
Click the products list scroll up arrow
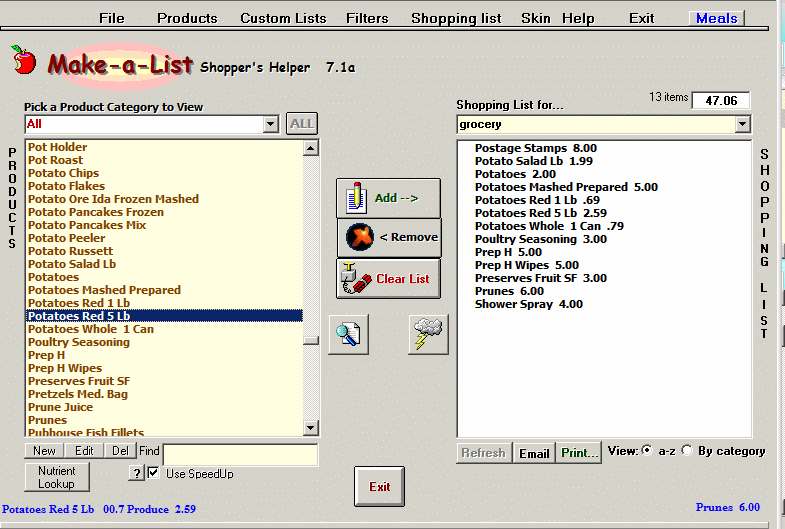click(x=311, y=148)
